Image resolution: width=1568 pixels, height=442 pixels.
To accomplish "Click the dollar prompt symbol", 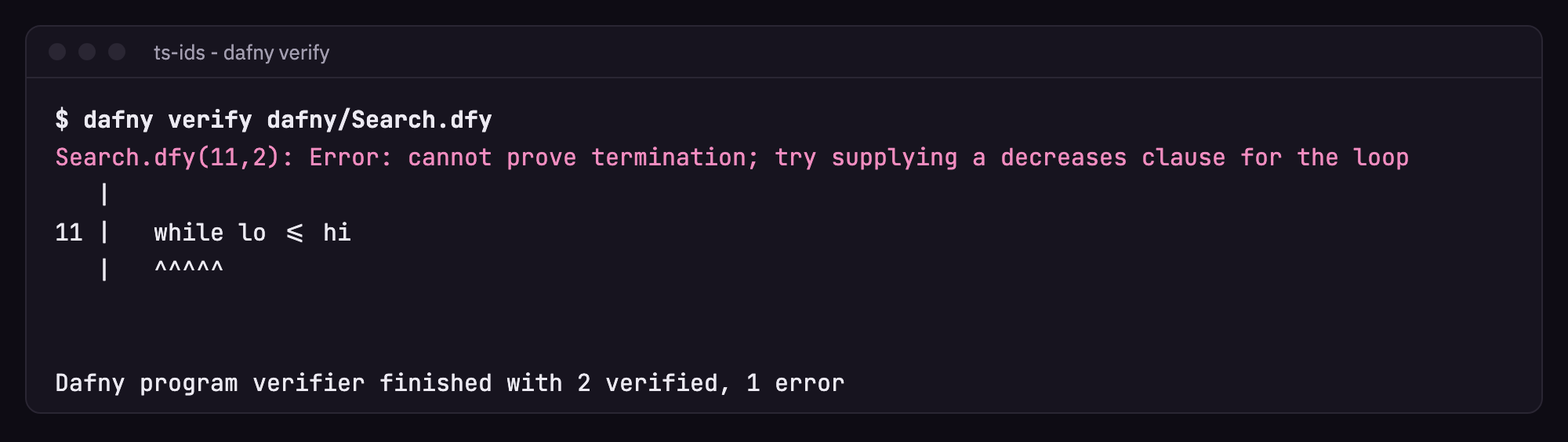I will click(x=62, y=119).
